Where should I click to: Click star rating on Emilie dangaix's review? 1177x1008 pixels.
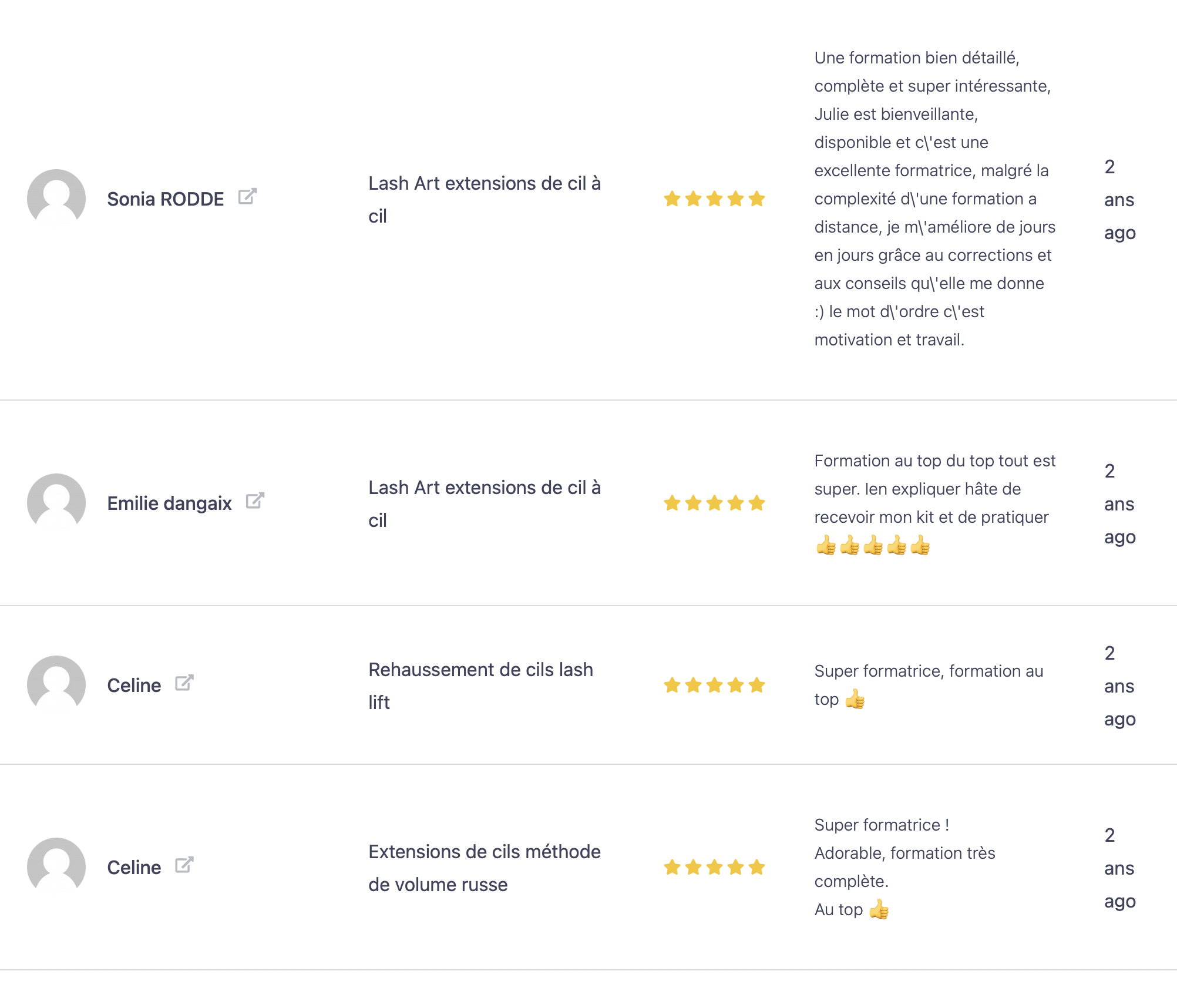(x=714, y=503)
